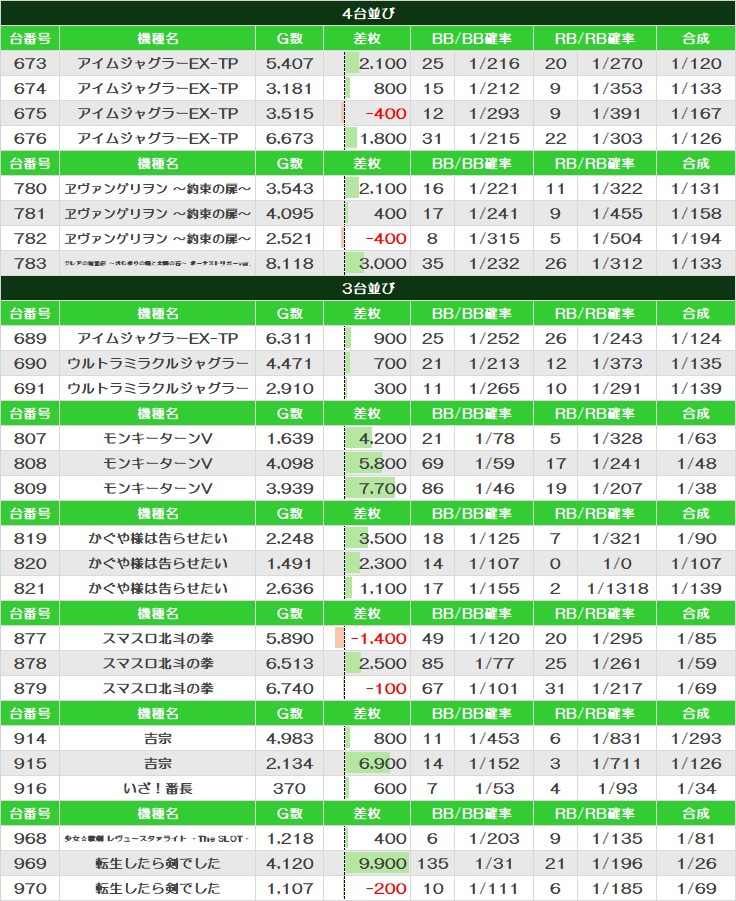736x901 pixels.
Task: Click 4,200 difference value in row 807
Action: [x=383, y=438]
